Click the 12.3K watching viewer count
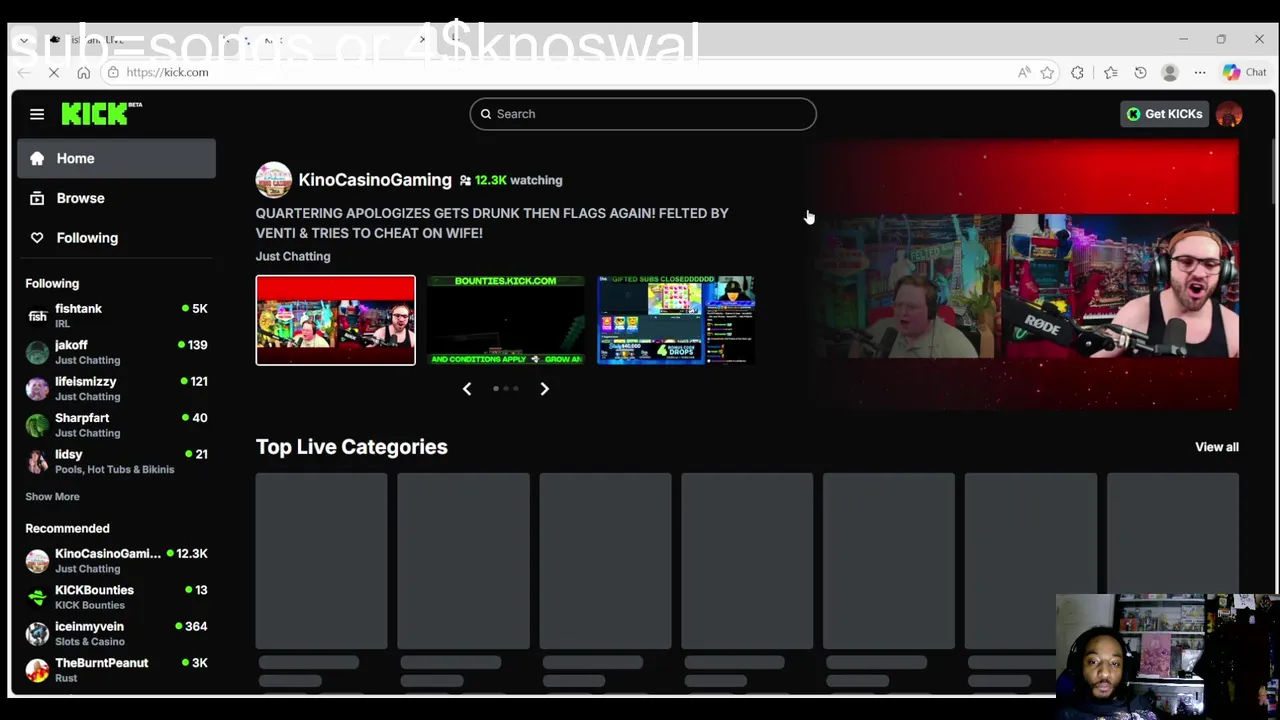 tap(511, 180)
